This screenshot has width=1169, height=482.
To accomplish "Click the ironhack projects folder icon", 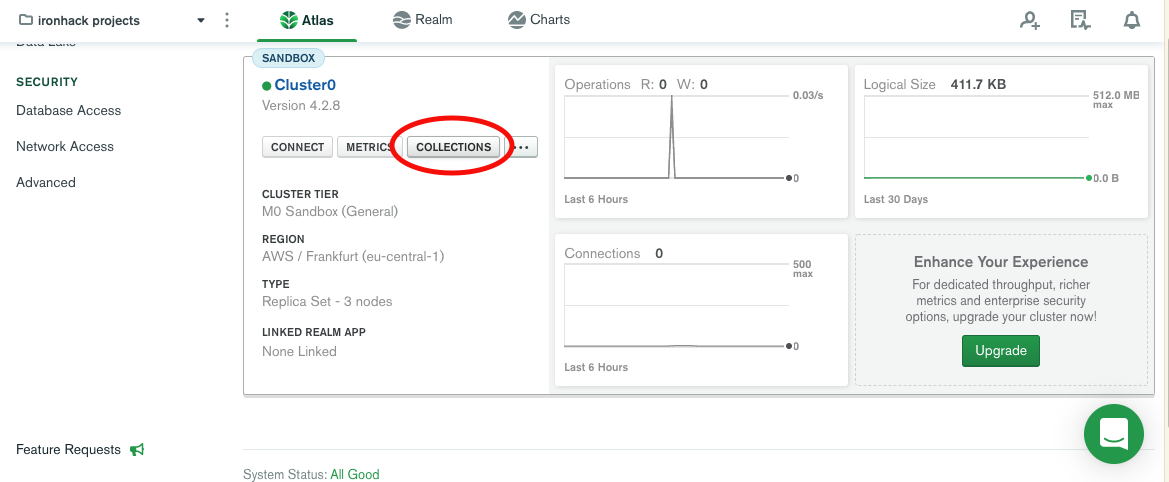I will coord(25,20).
